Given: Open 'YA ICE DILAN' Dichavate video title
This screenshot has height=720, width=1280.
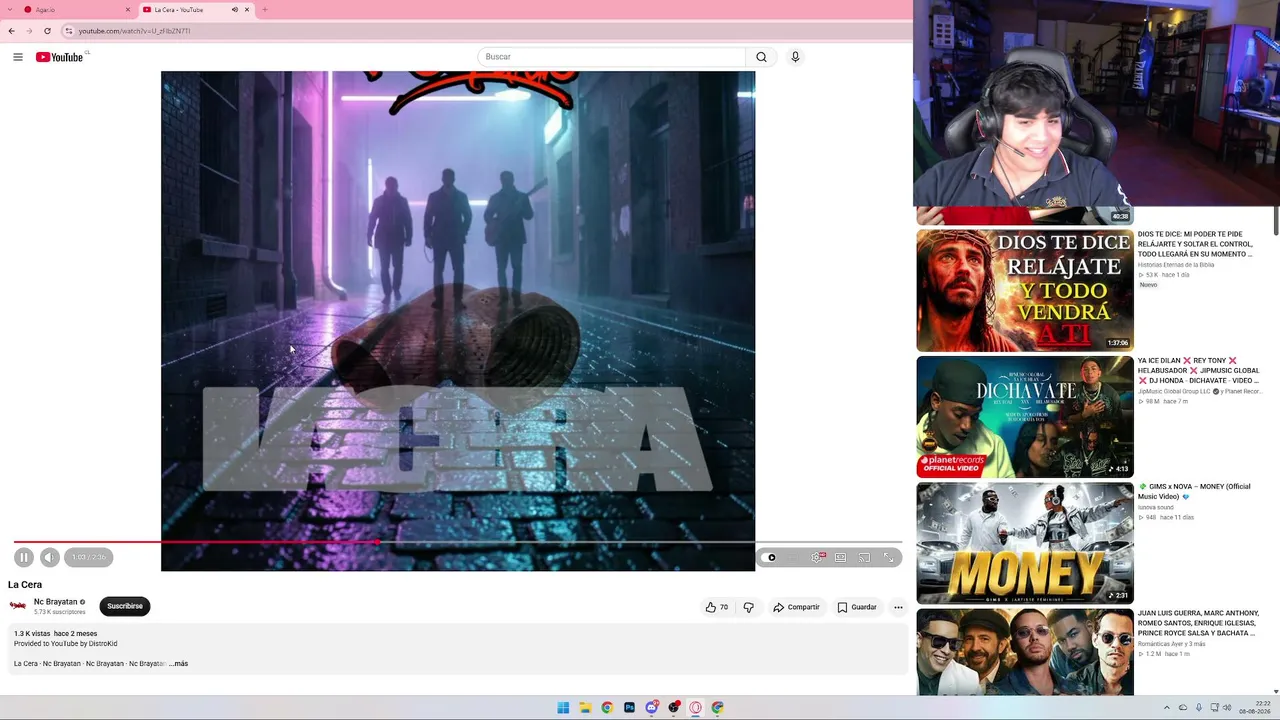Looking at the screenshot, I should (1198, 371).
